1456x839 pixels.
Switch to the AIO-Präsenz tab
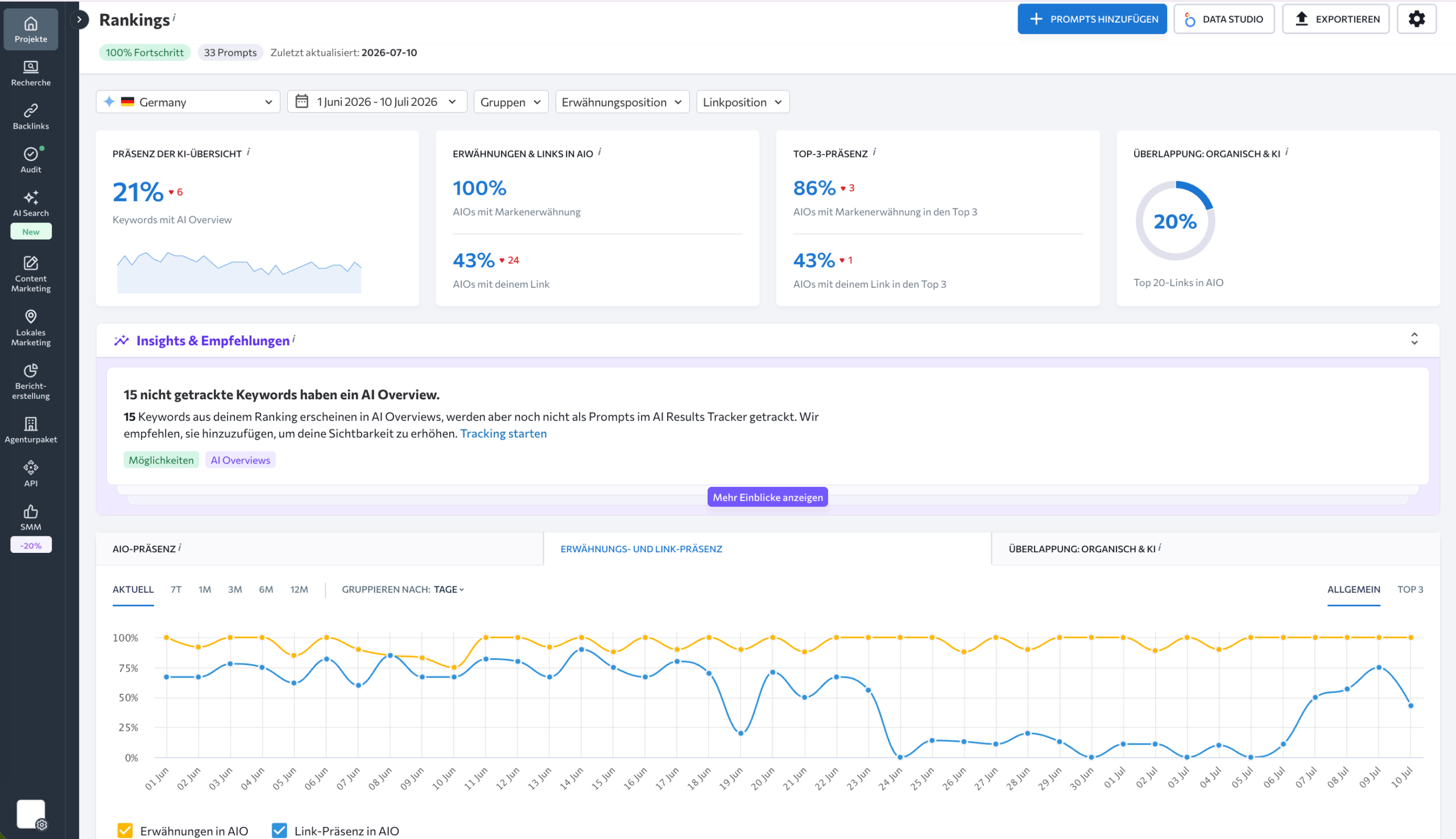point(319,548)
